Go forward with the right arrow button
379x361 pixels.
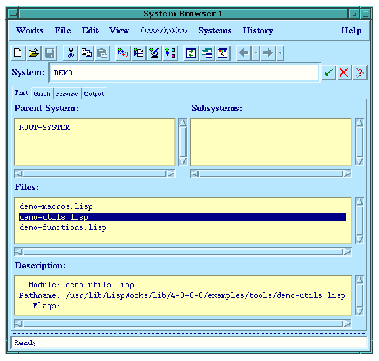pyautogui.click(x=267, y=53)
